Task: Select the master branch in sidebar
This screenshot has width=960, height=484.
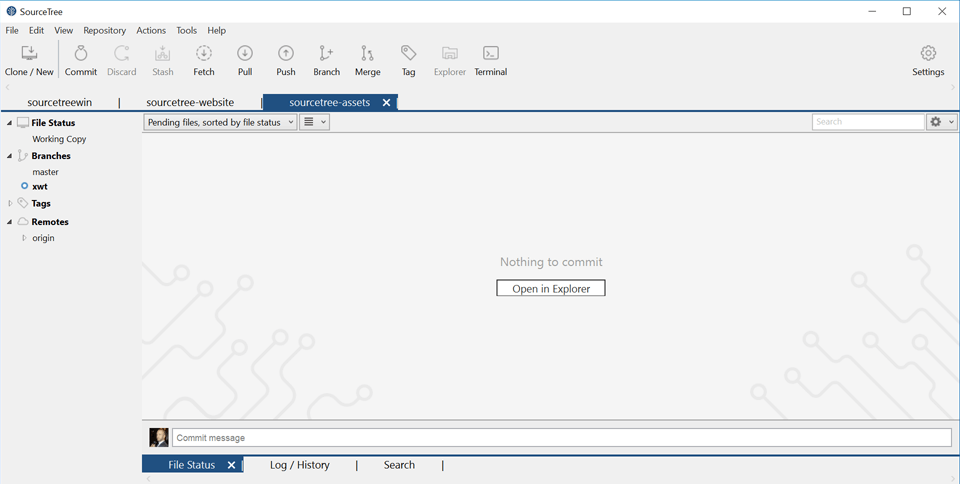Action: [45, 172]
